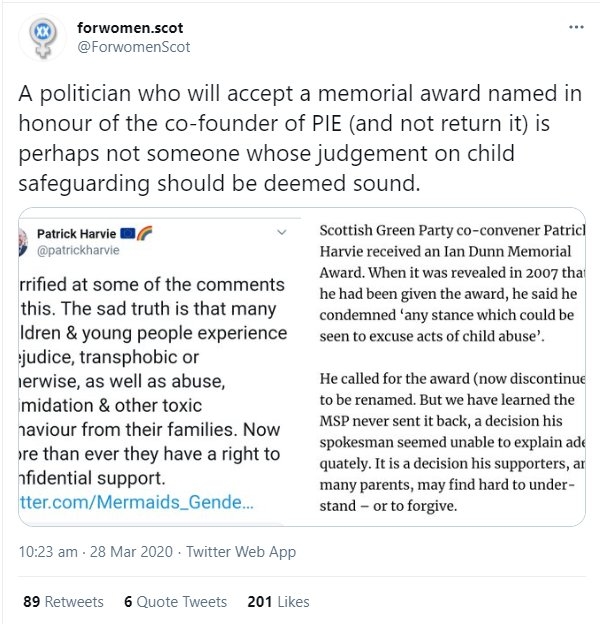Open the tweet's more options menu
The width and height of the screenshot is (600, 624).
[x=575, y=27]
